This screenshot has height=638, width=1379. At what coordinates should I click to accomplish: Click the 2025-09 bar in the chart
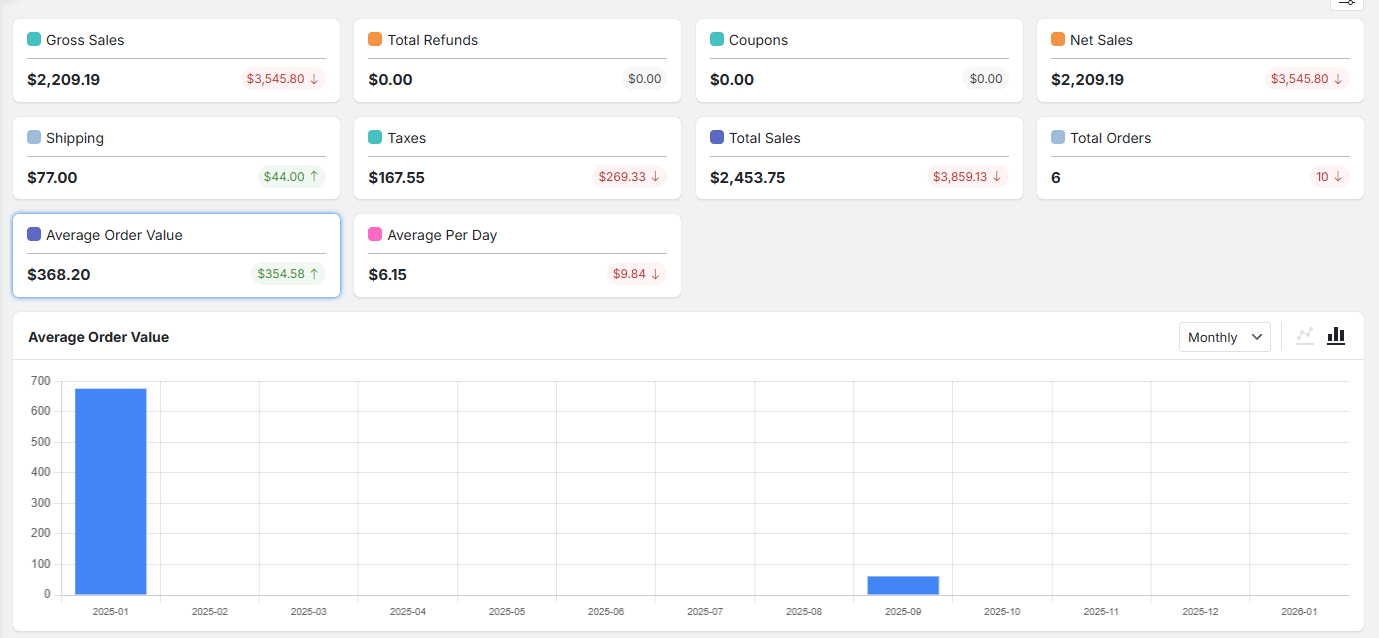click(903, 585)
